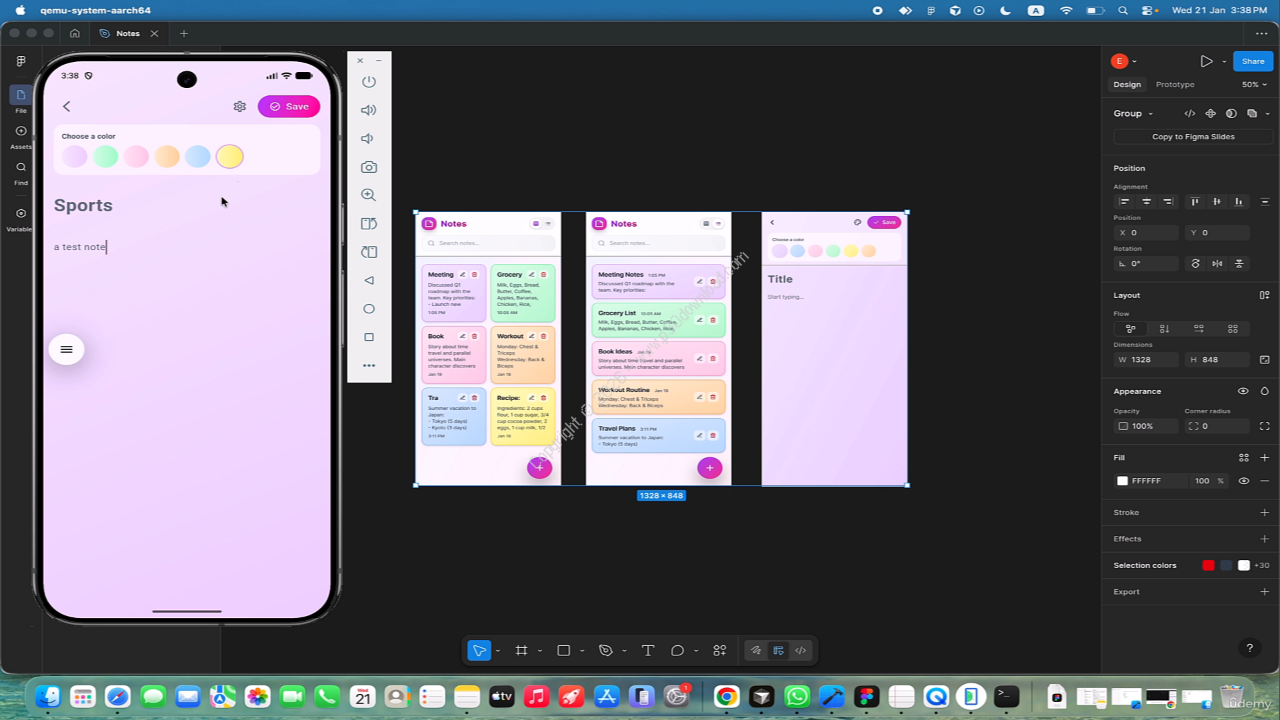Select the Notes file tab
Viewport: 1280px width, 720px height.
pyautogui.click(x=127, y=33)
